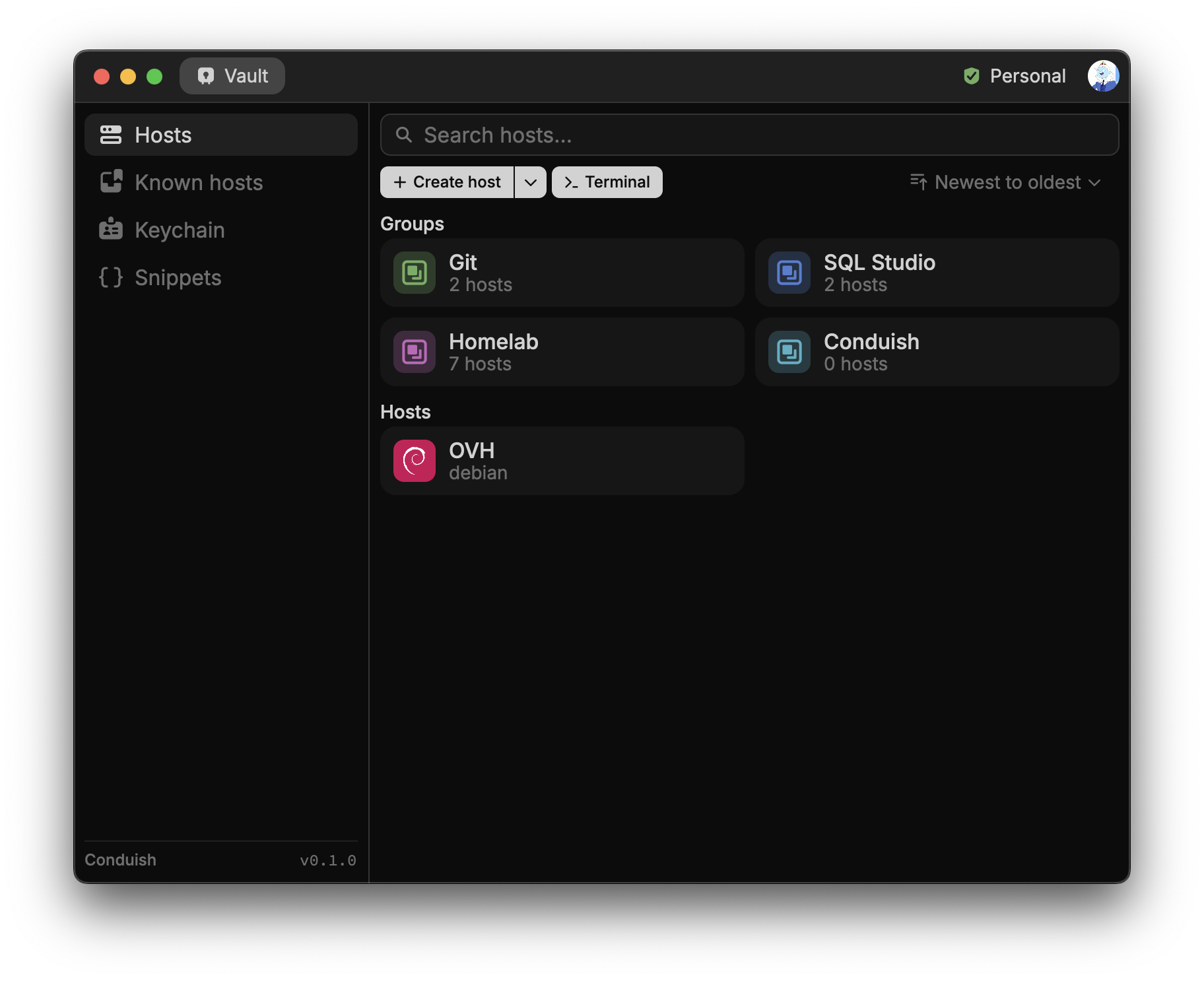Screen dimensions: 1204x981
Task: Open the Homelab group with 7 hosts
Action: pyautogui.click(x=562, y=352)
